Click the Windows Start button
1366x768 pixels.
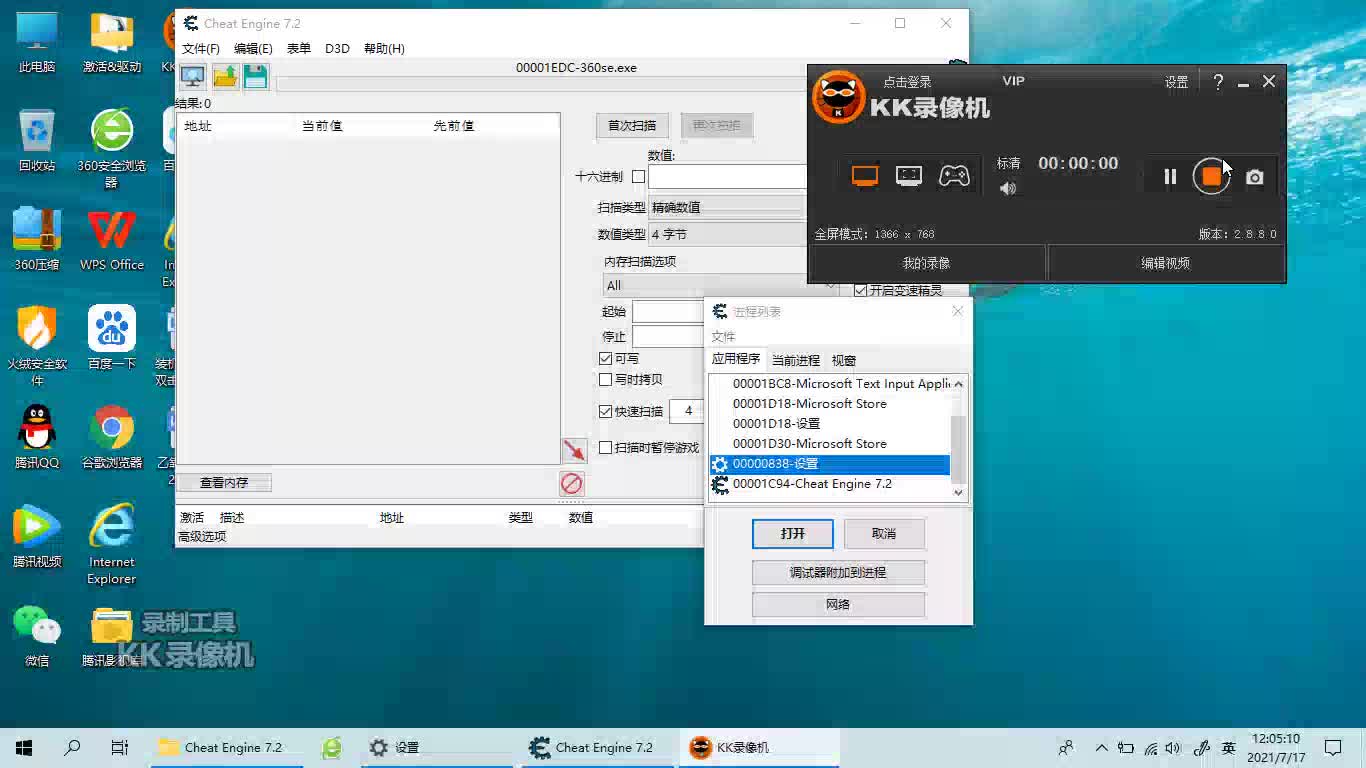click(24, 747)
